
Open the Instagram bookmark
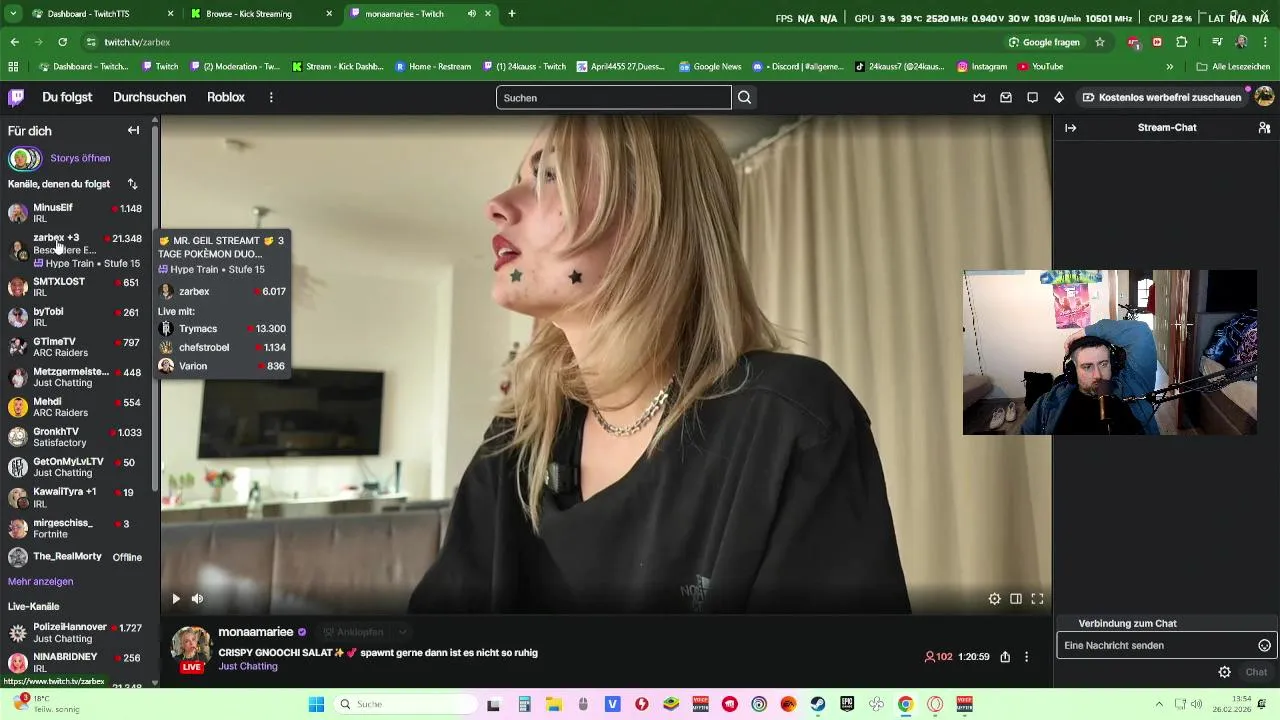[981, 66]
